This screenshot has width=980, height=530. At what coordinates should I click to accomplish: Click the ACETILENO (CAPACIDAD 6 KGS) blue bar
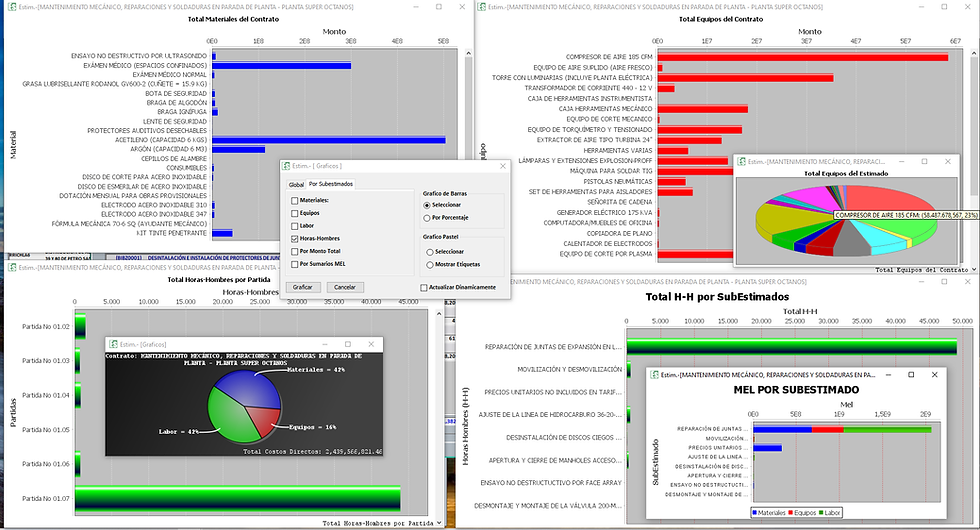click(x=329, y=140)
